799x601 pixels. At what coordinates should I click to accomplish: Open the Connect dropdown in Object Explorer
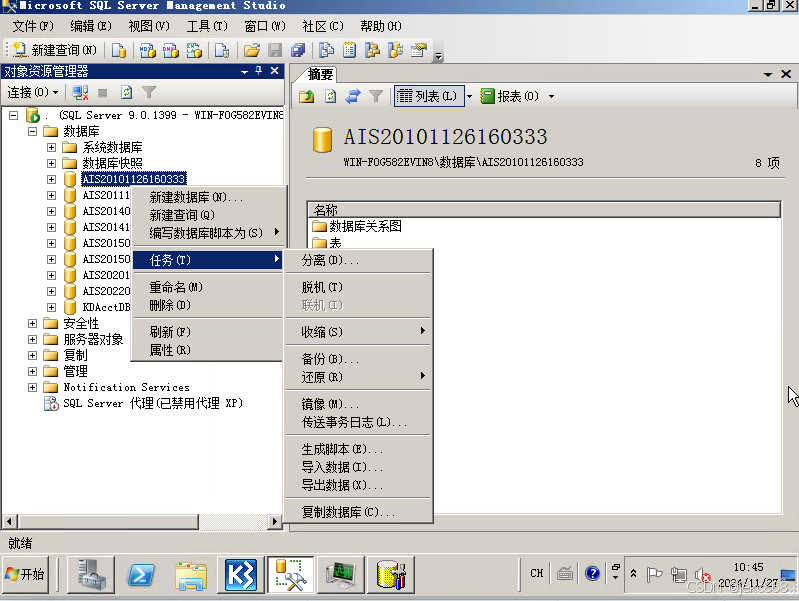33,92
